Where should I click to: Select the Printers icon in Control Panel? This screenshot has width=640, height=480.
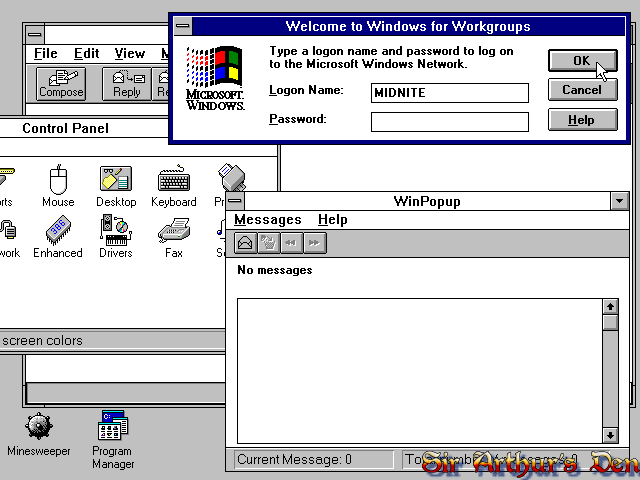231,180
